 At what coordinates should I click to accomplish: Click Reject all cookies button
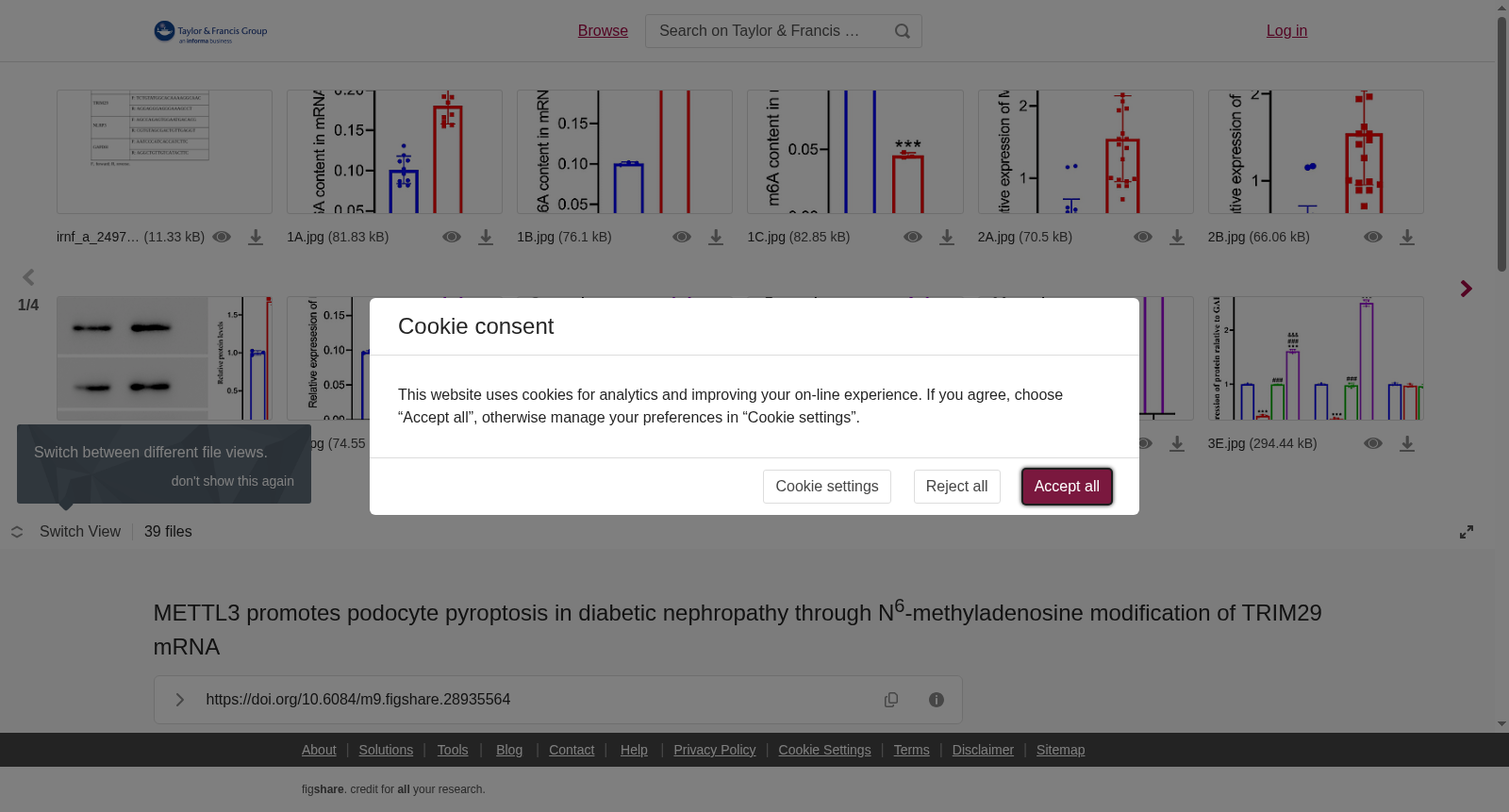(956, 487)
